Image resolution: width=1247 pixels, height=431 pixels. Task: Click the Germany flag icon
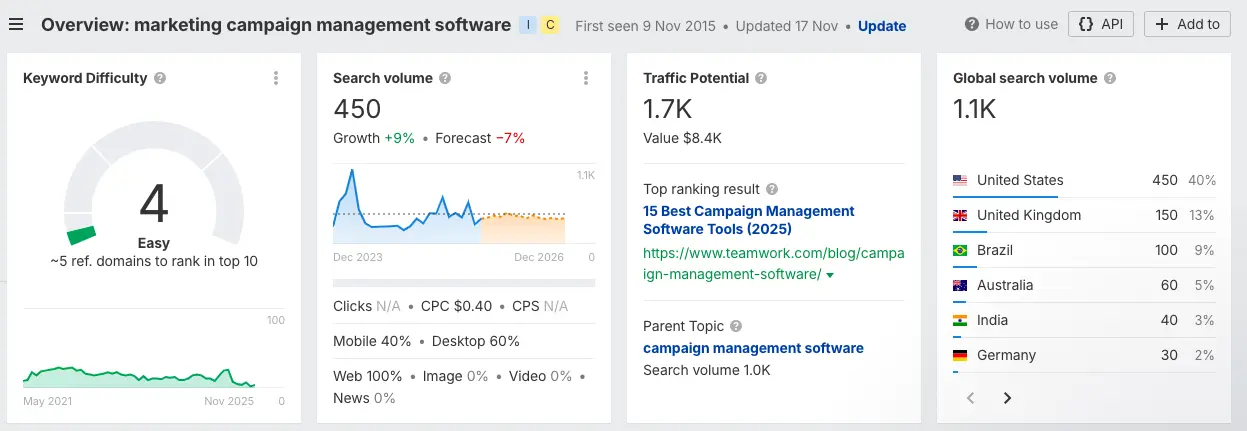(960, 356)
